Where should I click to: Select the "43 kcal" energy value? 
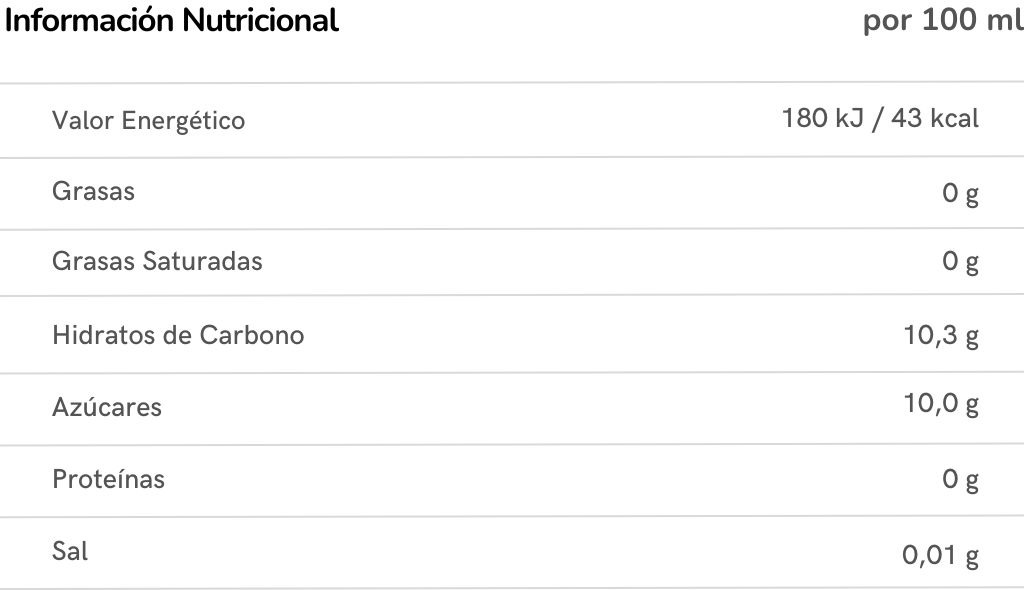(934, 118)
